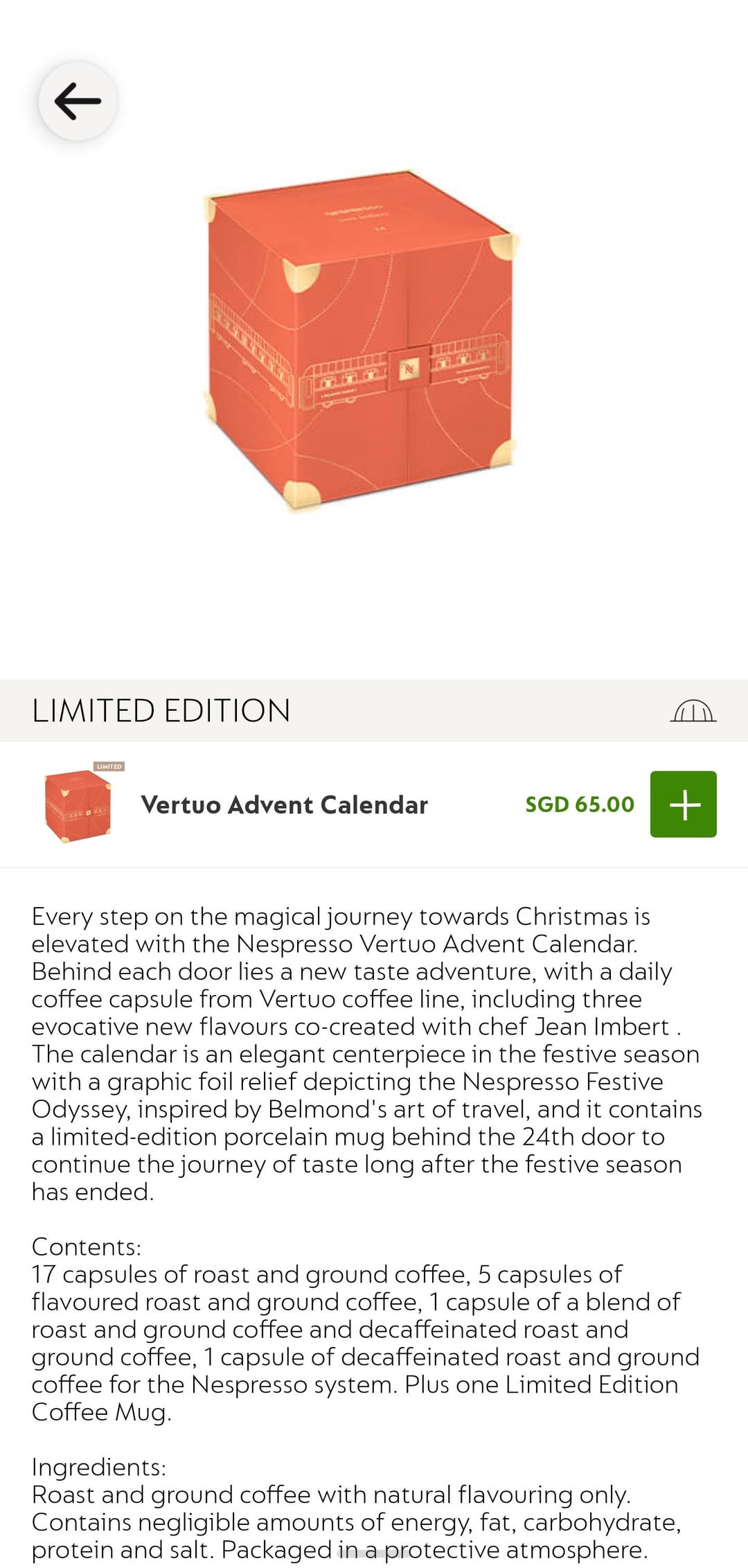Viewport: 748px width, 1568px height.
Task: Click the capsule dome icon in header
Action: (x=693, y=711)
